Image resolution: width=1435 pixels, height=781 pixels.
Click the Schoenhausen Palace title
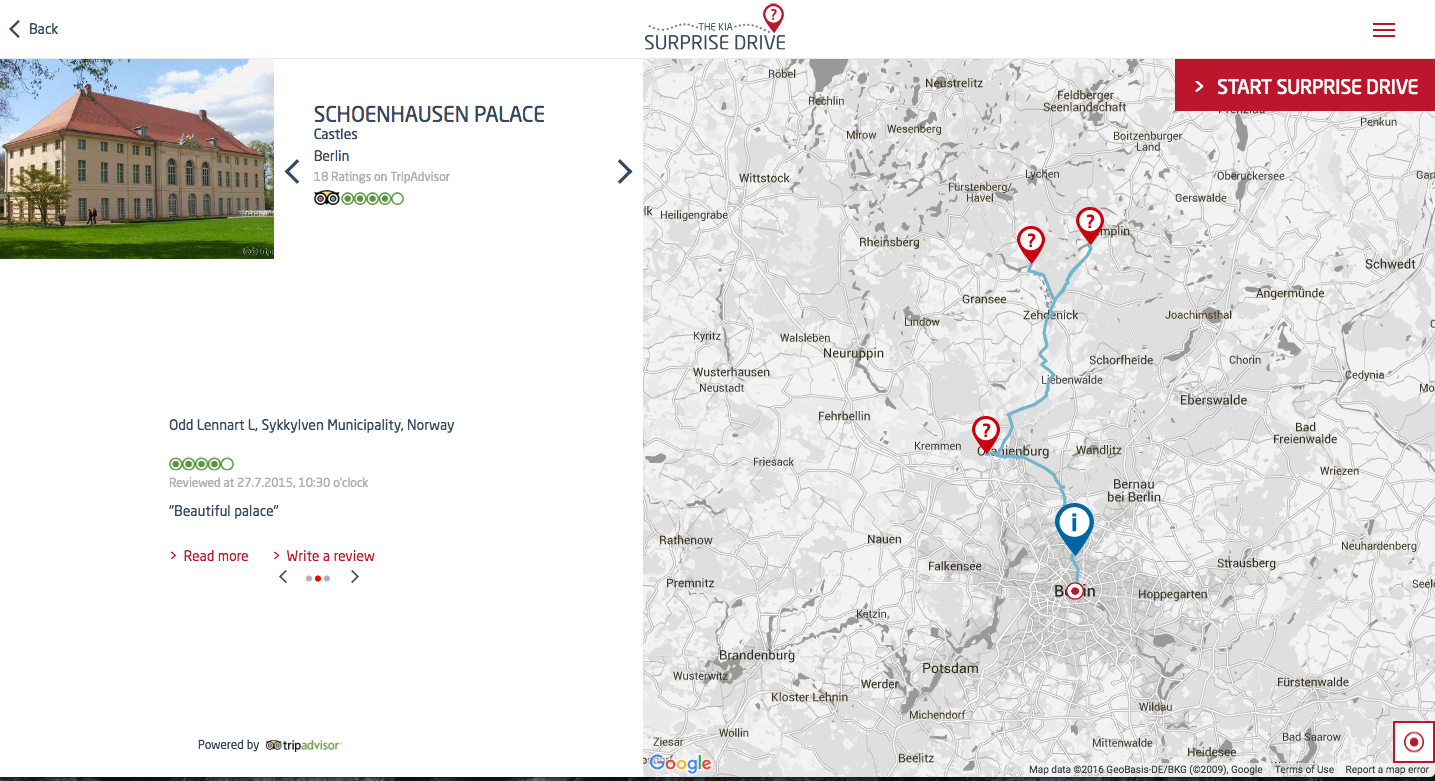429,114
